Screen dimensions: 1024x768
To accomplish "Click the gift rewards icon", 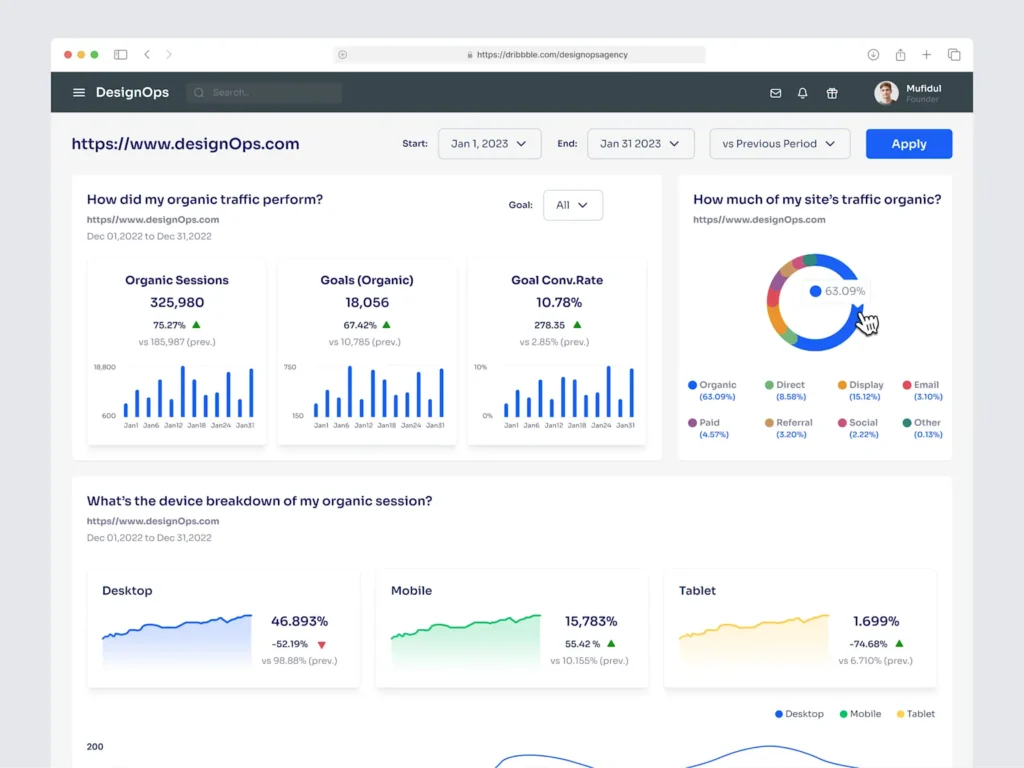I will (x=831, y=92).
